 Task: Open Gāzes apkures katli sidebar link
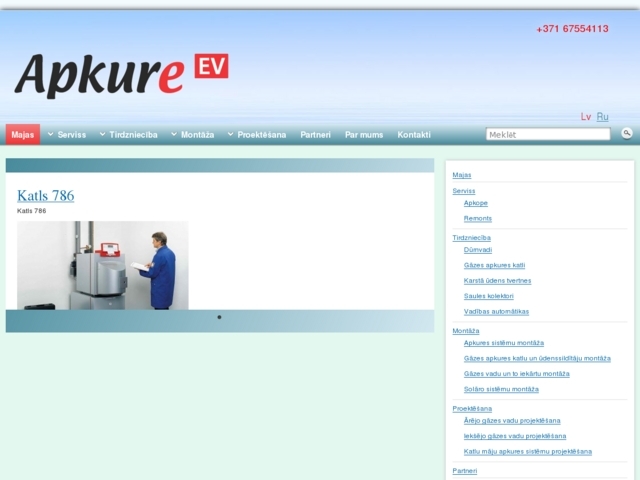pos(494,265)
